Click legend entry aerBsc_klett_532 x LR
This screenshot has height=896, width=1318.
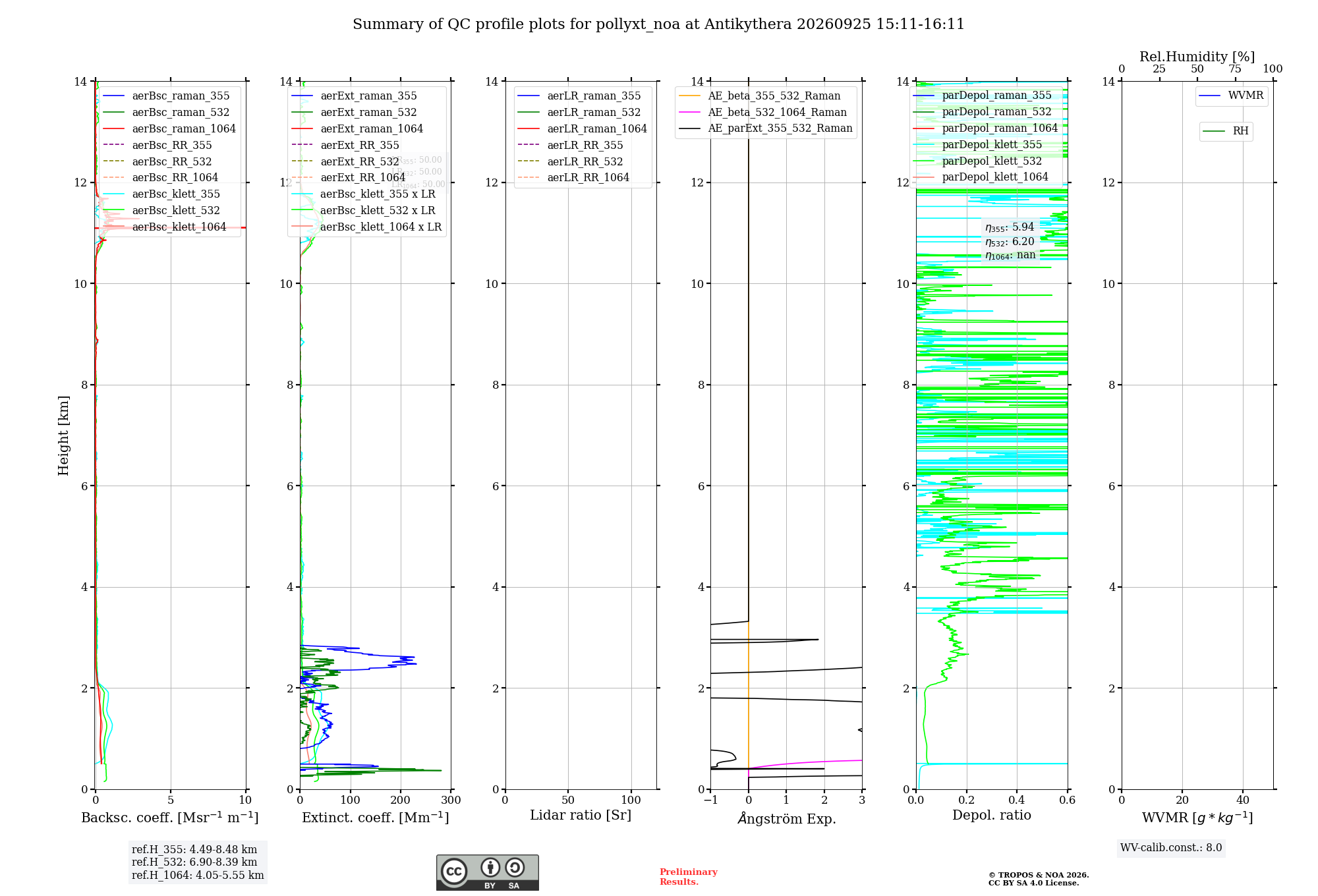coord(363,211)
